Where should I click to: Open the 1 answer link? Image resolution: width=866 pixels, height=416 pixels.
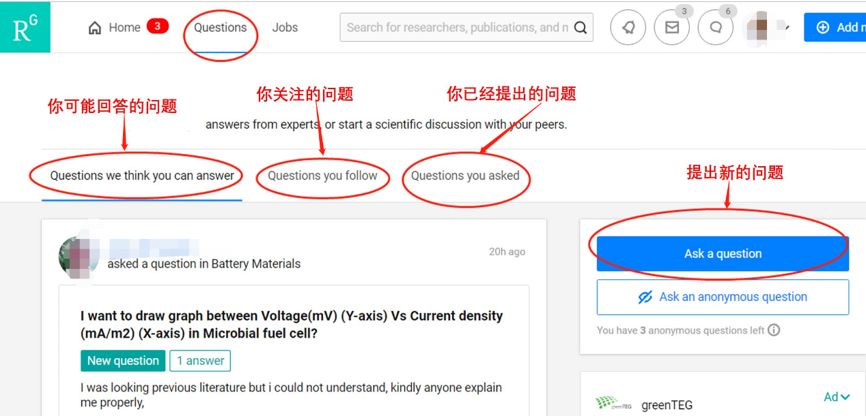pos(200,361)
